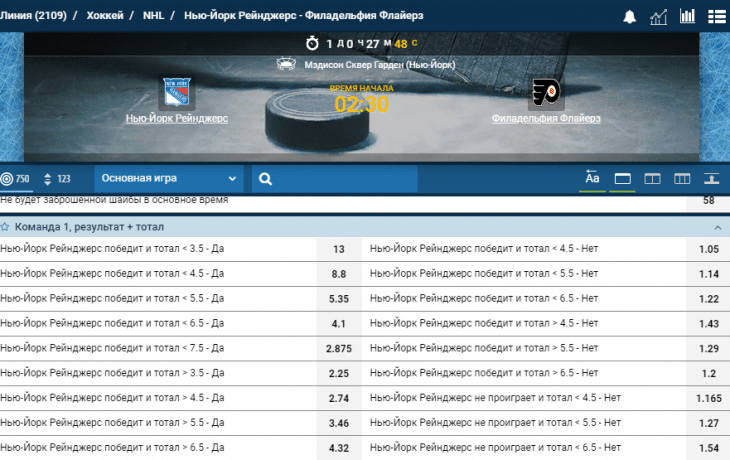Open the 'Нью-Йорк Рейнджерс' team link
The width and height of the screenshot is (730, 460).
pyautogui.click(x=177, y=118)
